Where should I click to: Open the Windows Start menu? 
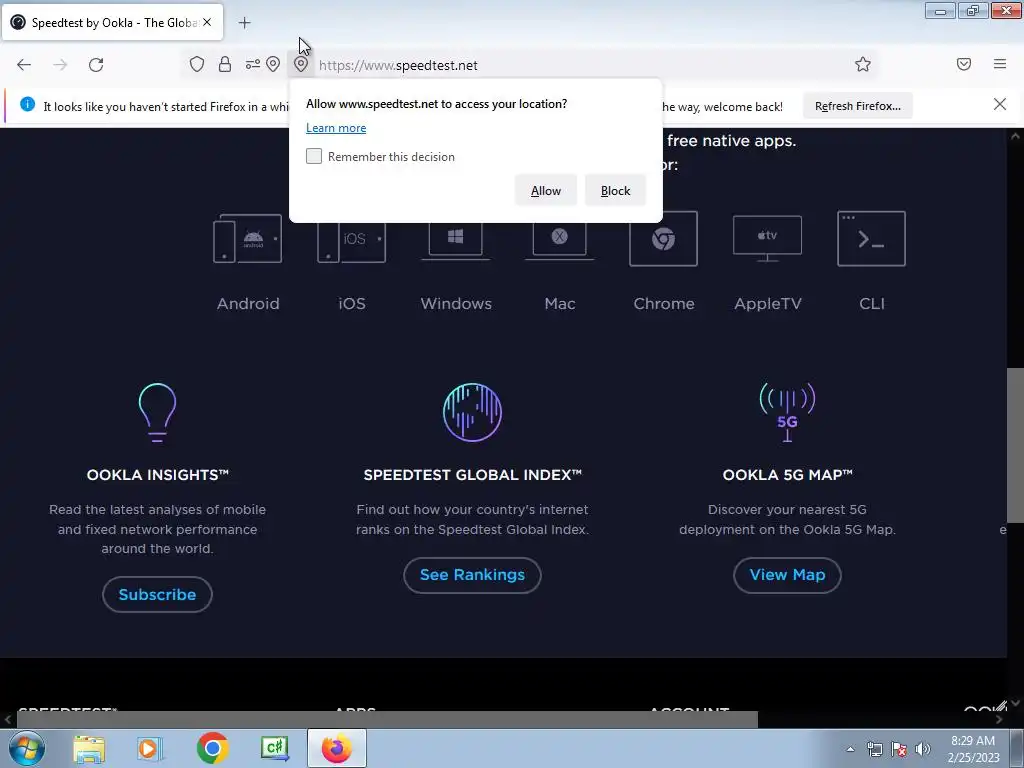click(x=27, y=748)
